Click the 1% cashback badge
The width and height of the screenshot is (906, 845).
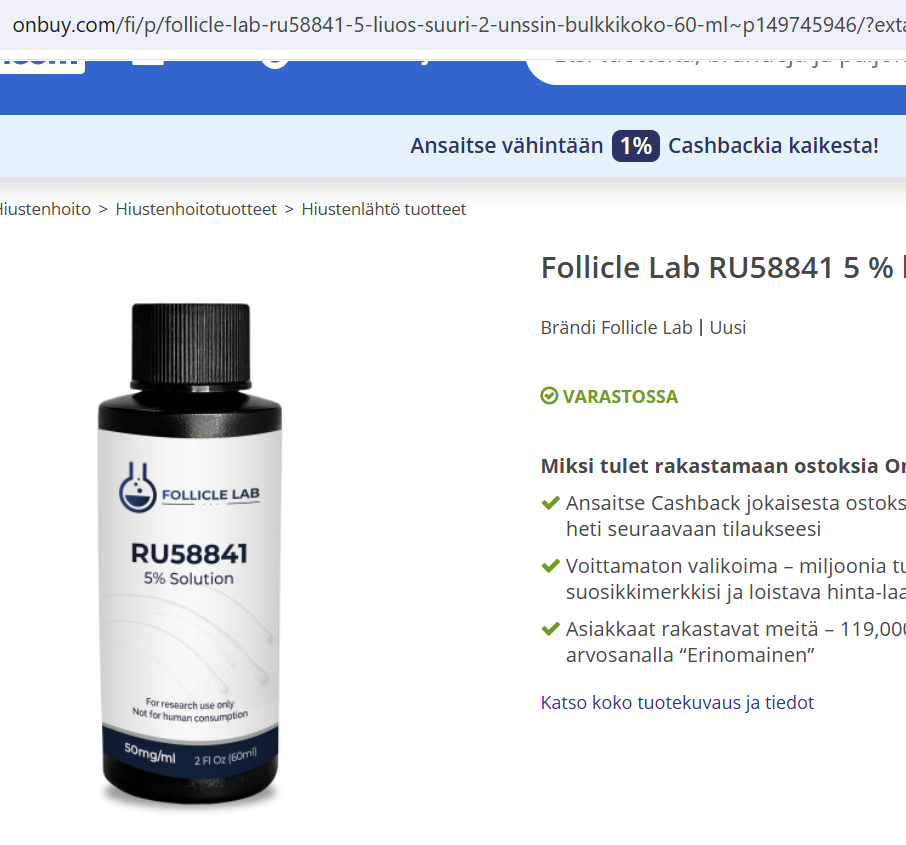click(x=636, y=146)
